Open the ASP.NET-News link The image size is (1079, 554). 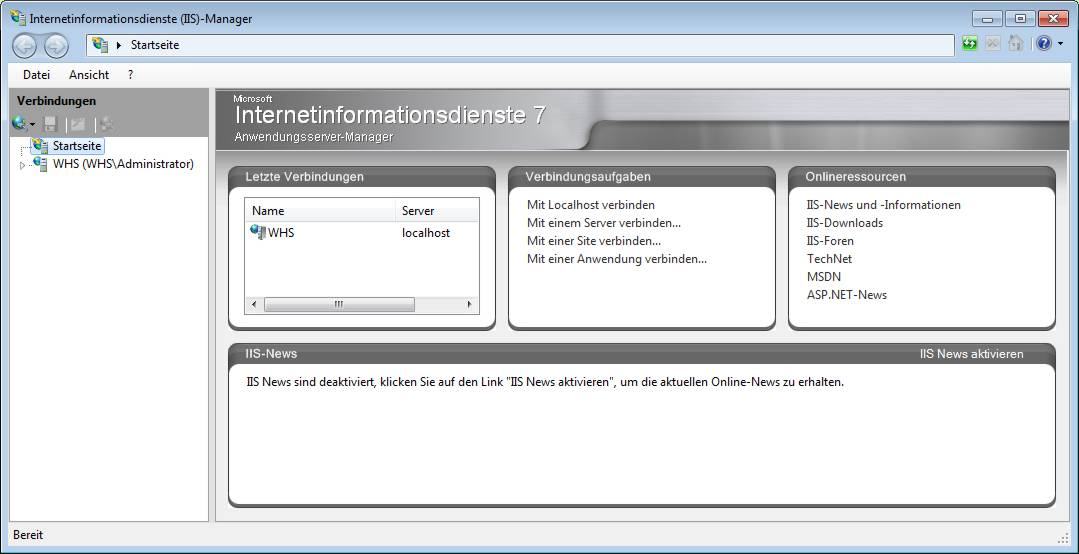tap(846, 295)
